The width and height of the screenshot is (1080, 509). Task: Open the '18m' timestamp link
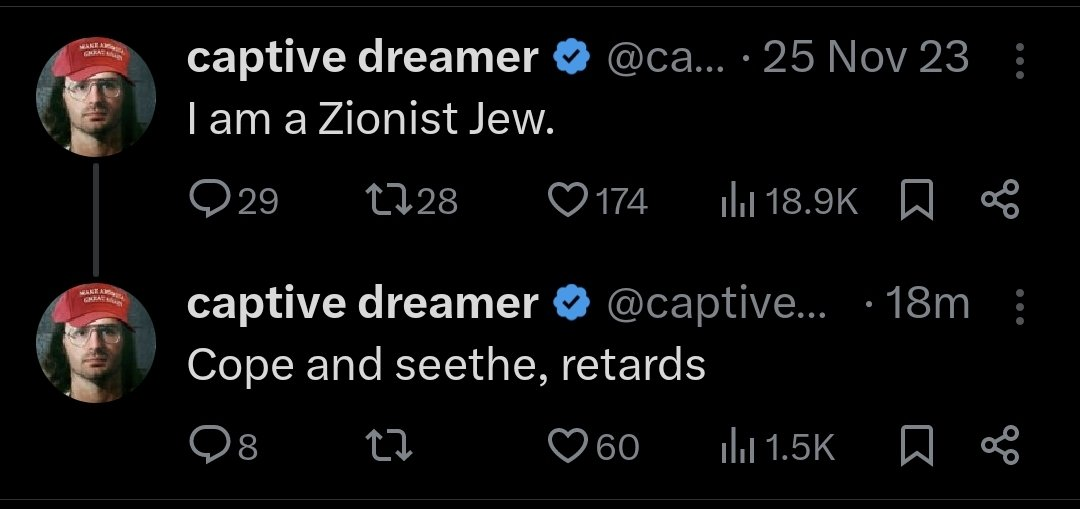pos(927,304)
